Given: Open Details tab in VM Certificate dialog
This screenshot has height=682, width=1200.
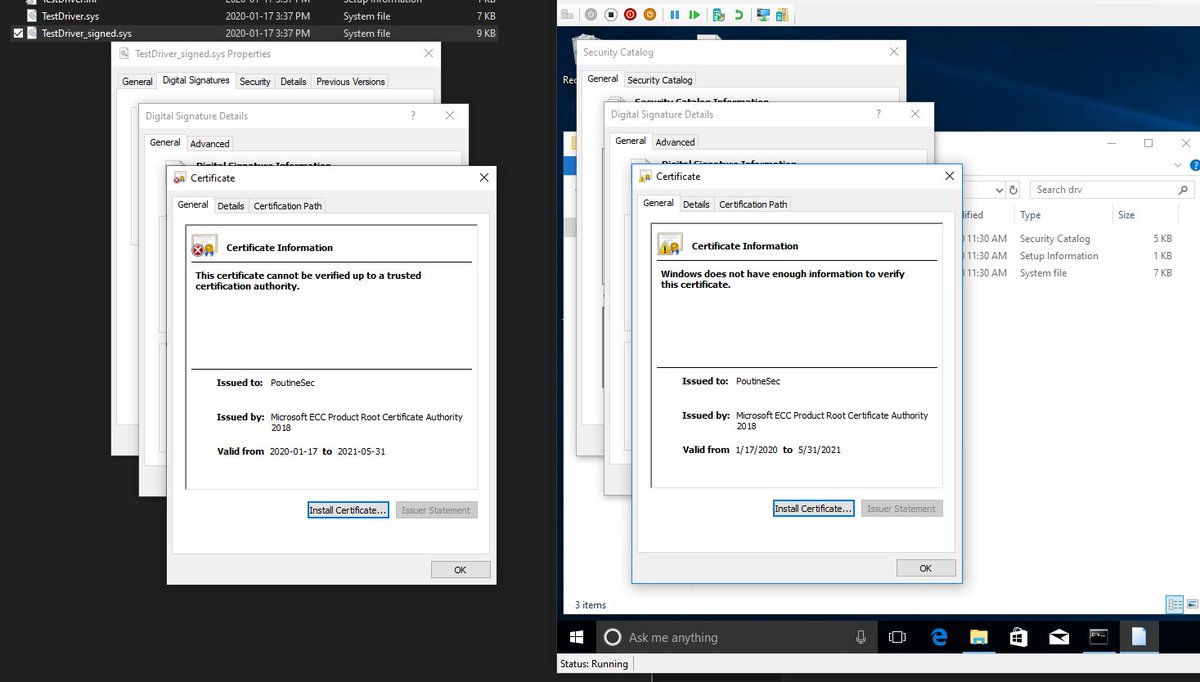Looking at the screenshot, I should (x=696, y=204).
